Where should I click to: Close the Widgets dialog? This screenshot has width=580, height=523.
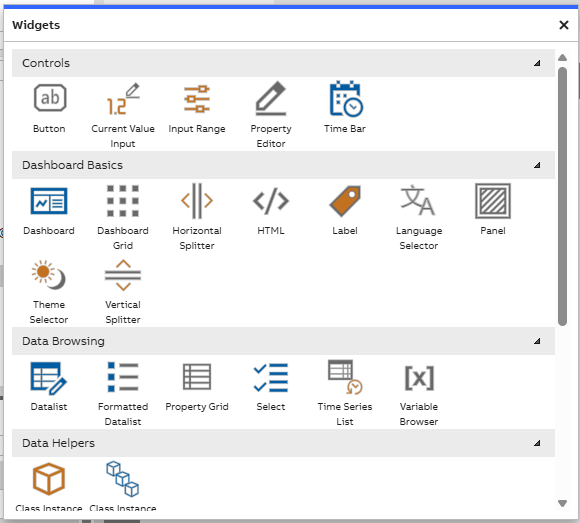[x=564, y=25]
